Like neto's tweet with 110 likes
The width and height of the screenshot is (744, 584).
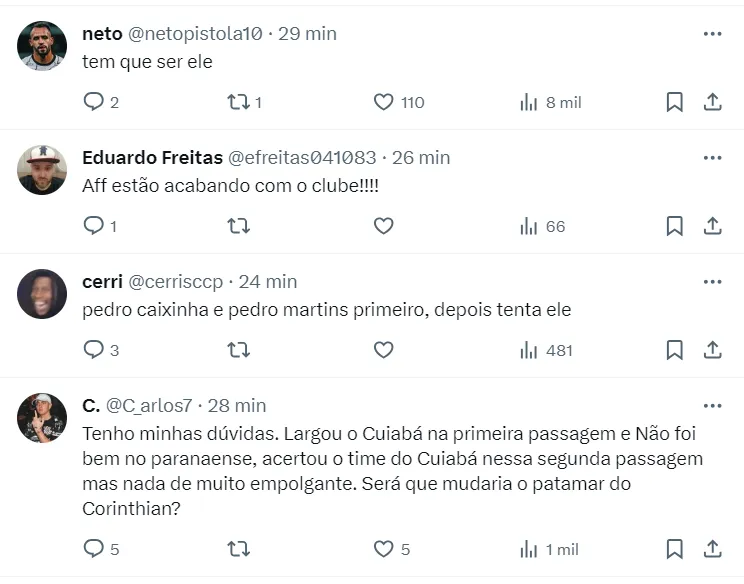point(383,102)
